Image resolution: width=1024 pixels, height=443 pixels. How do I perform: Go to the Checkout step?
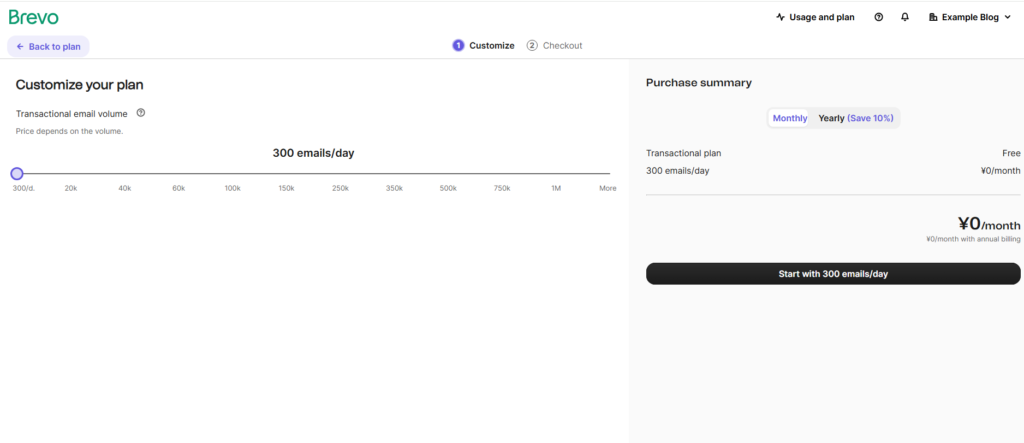[561, 45]
